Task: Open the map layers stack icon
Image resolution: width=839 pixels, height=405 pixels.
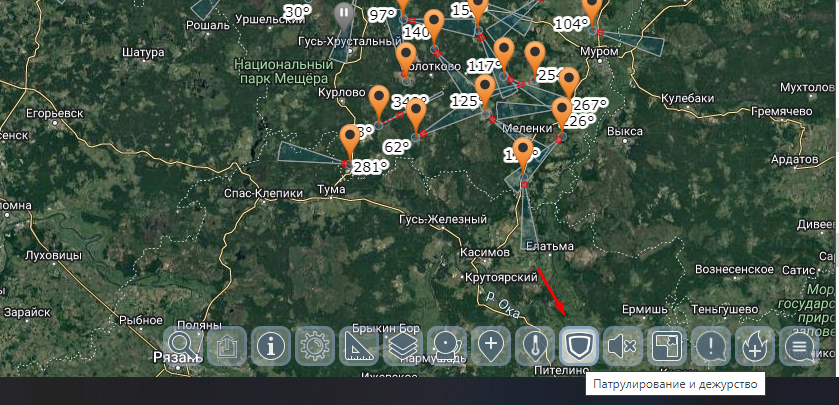Action: click(402, 347)
